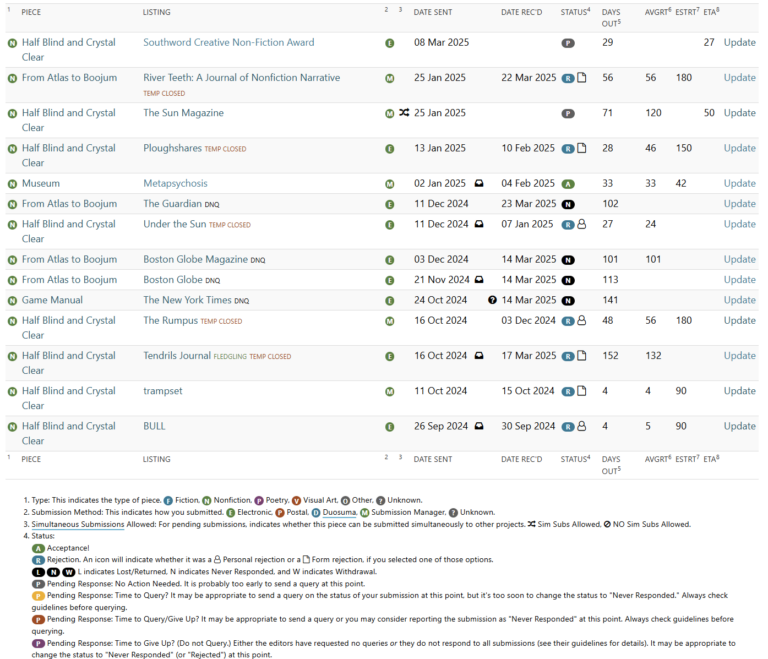Click the top DATE REC'D column header
Screen dimensions: 768x659
point(522,12)
